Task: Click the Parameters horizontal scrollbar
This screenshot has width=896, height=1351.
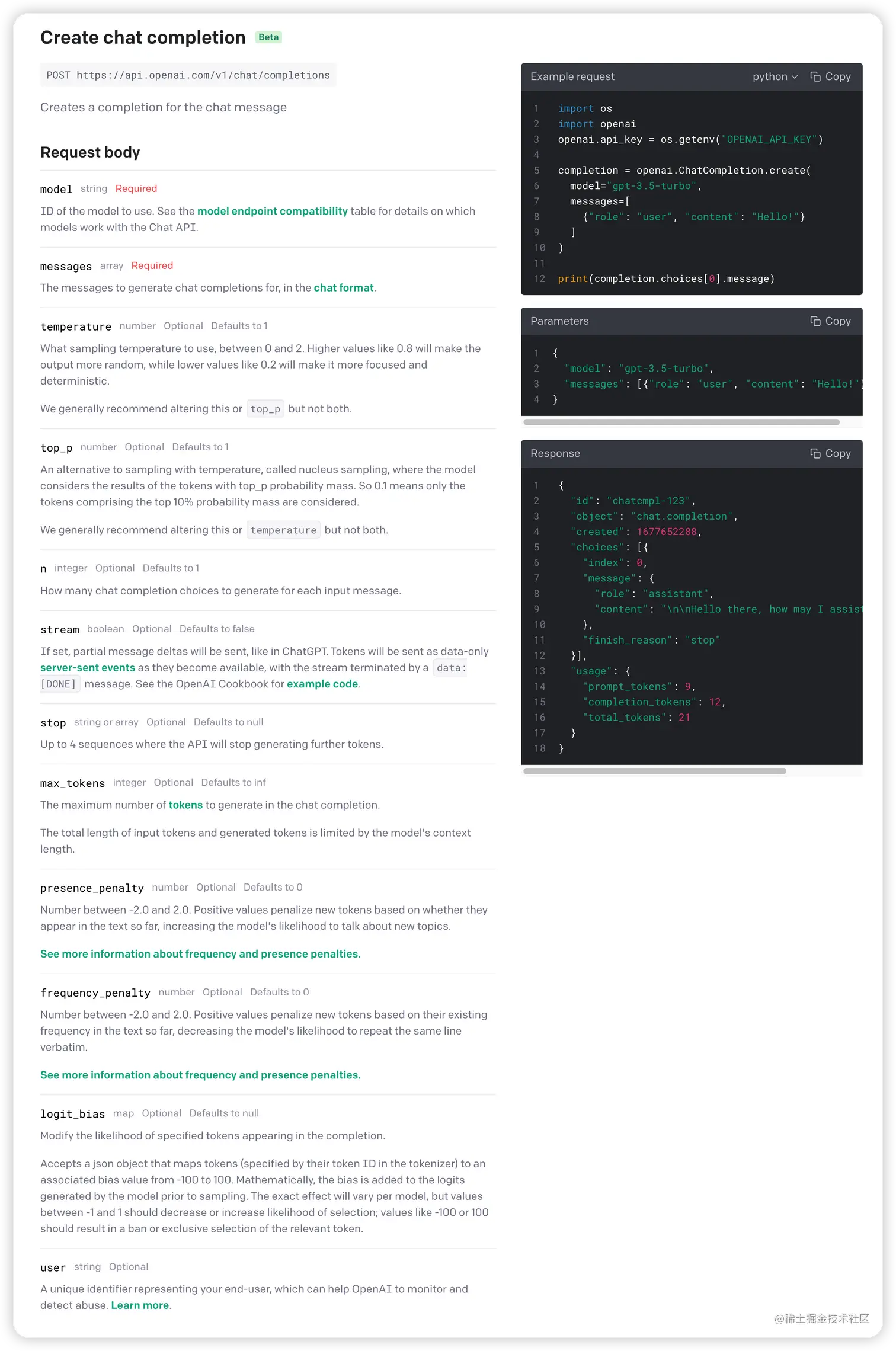Action: (x=681, y=422)
